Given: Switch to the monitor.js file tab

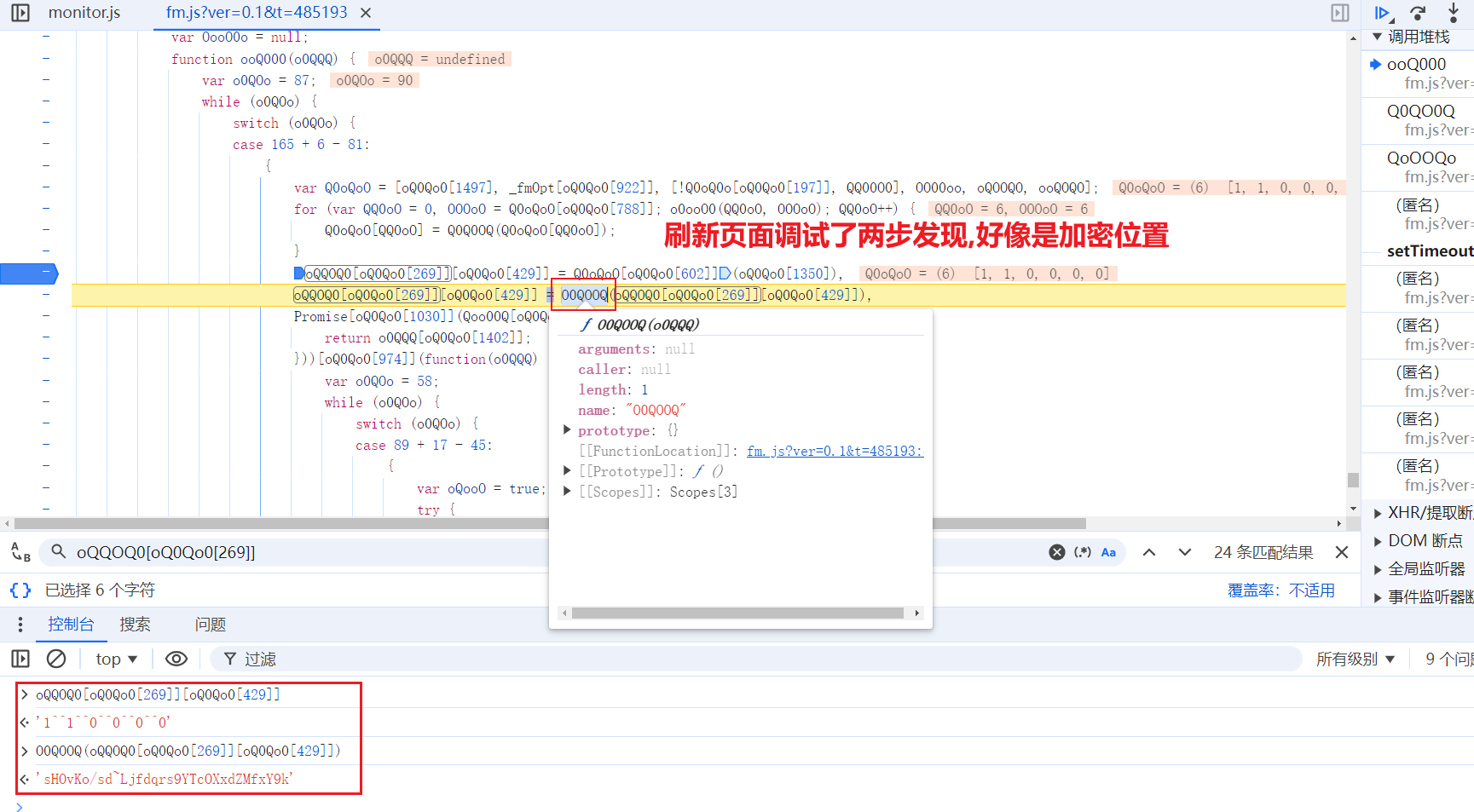Looking at the screenshot, I should coord(84,13).
